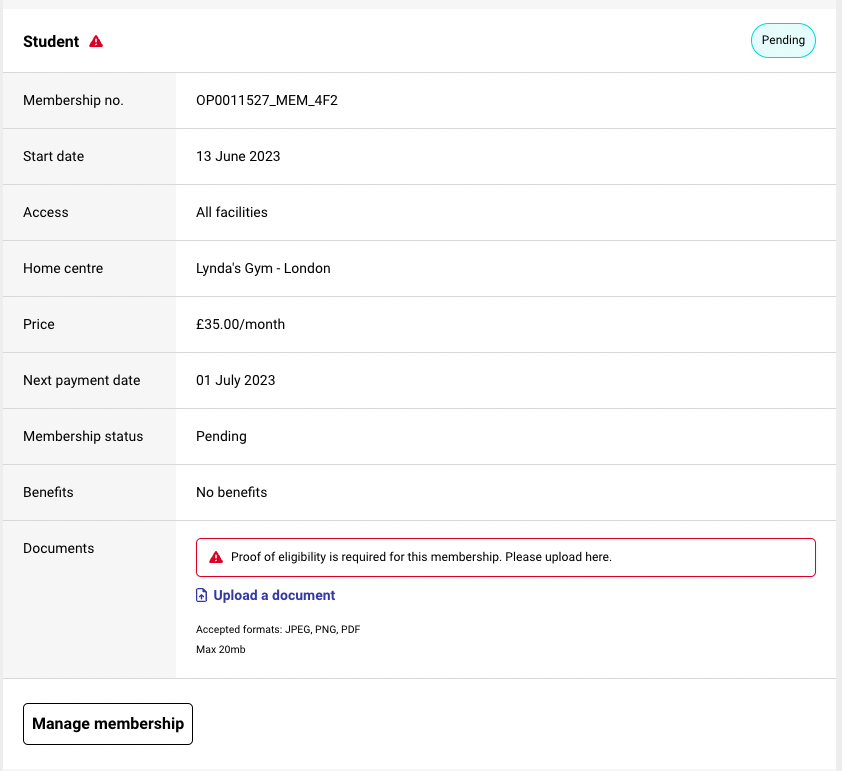842x771 pixels.
Task: Click the All facilities access value
Action: (x=231, y=212)
